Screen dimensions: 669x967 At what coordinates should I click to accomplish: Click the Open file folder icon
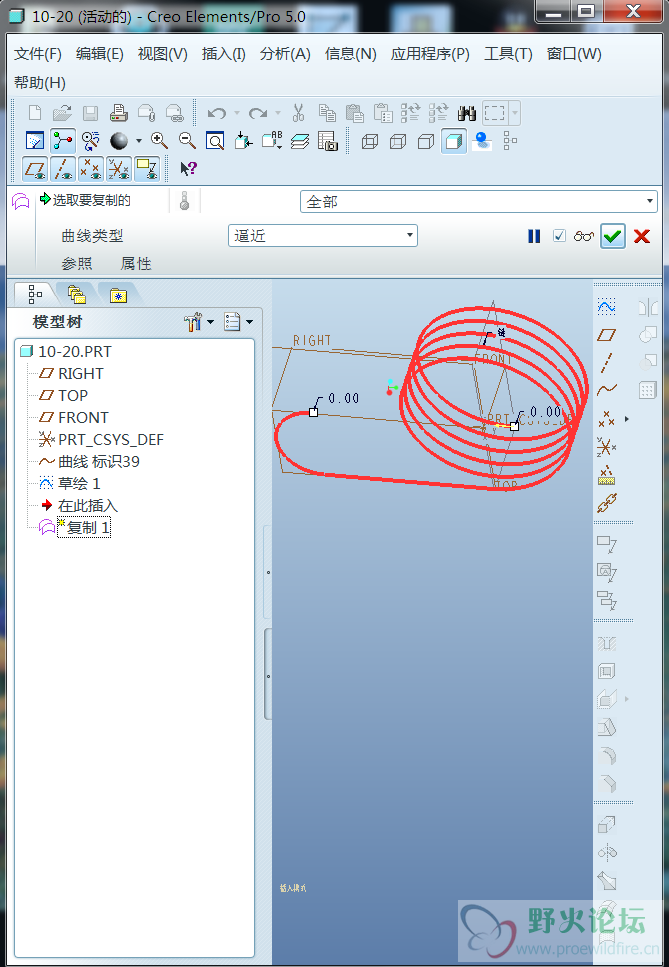62,113
